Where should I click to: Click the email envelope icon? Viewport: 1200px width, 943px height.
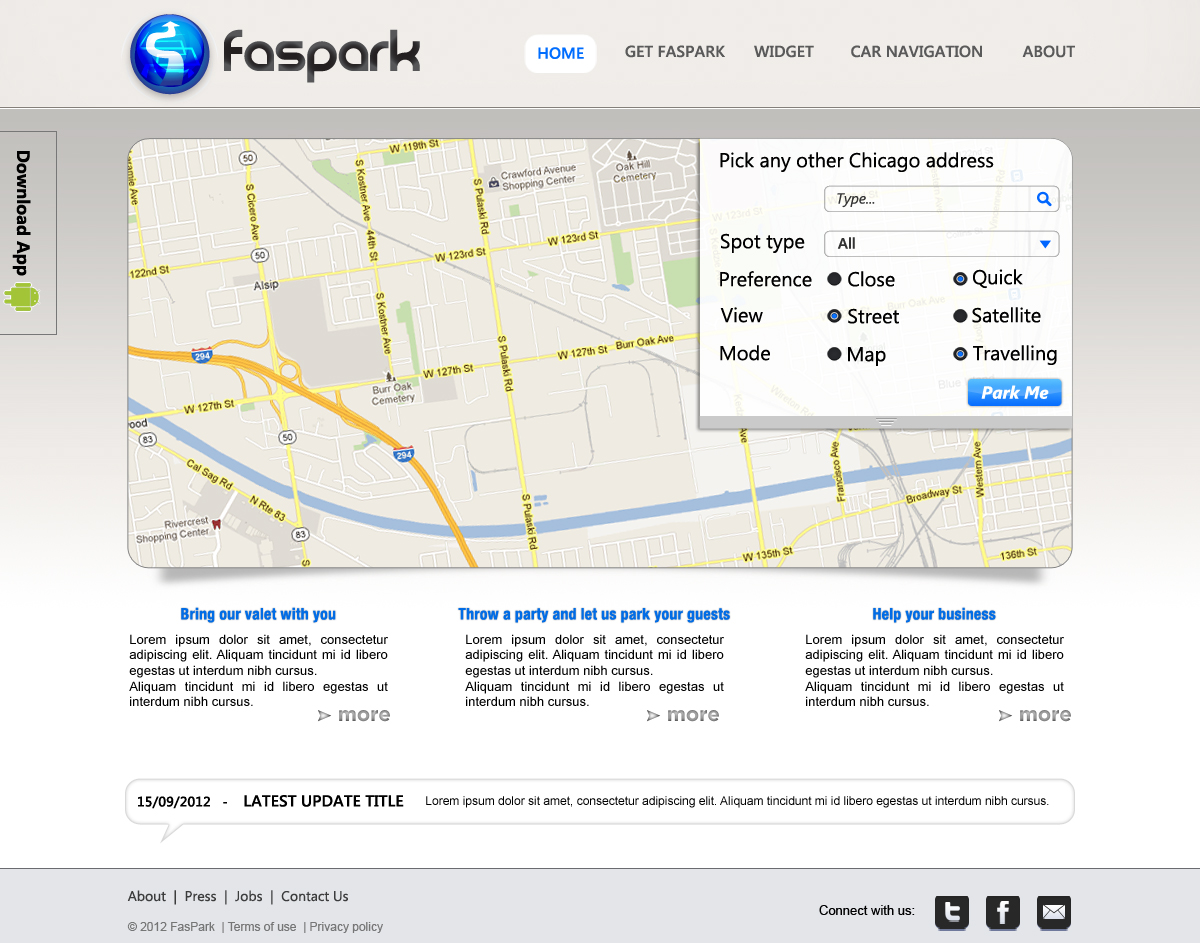(x=1053, y=912)
